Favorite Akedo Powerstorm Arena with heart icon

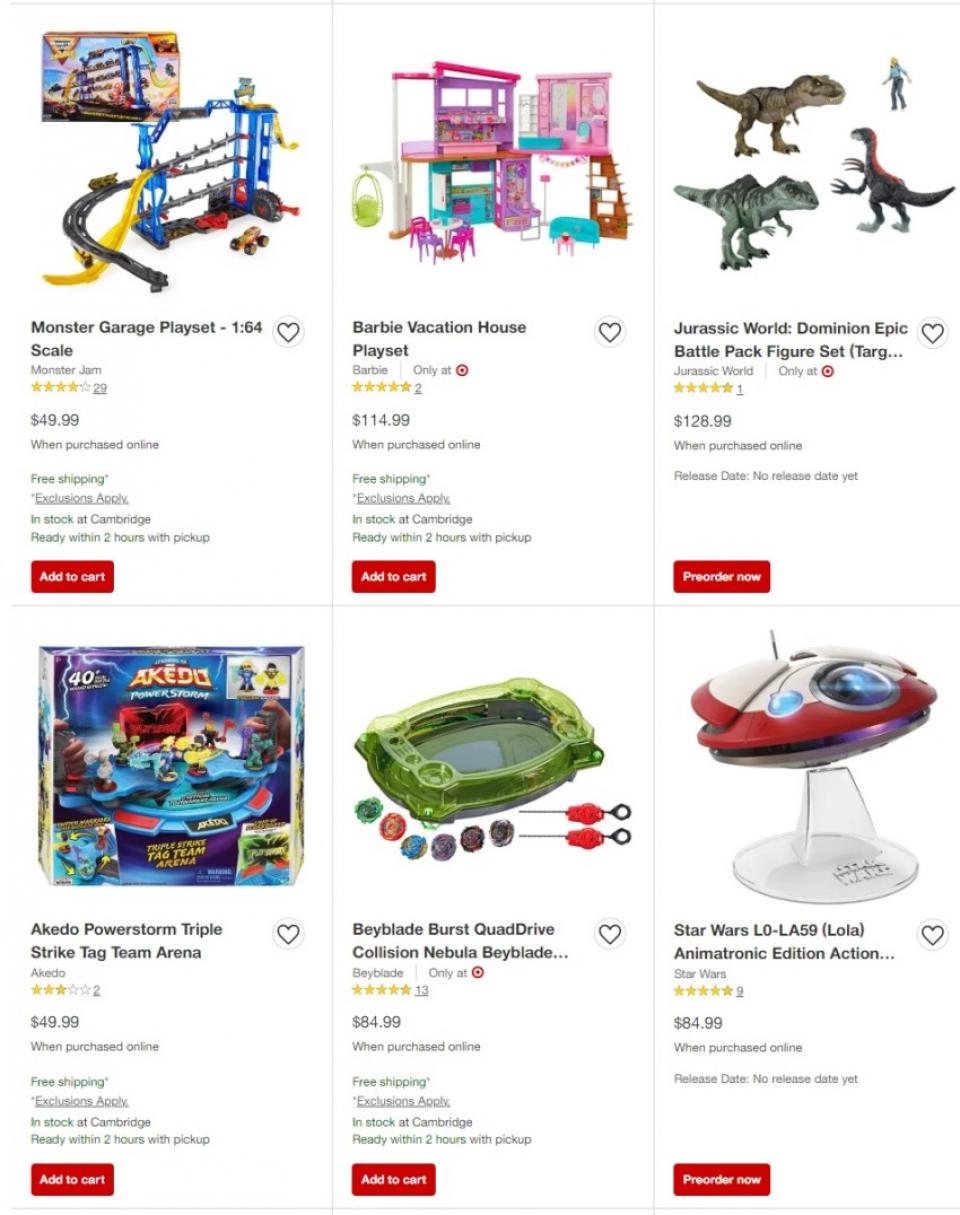point(288,934)
